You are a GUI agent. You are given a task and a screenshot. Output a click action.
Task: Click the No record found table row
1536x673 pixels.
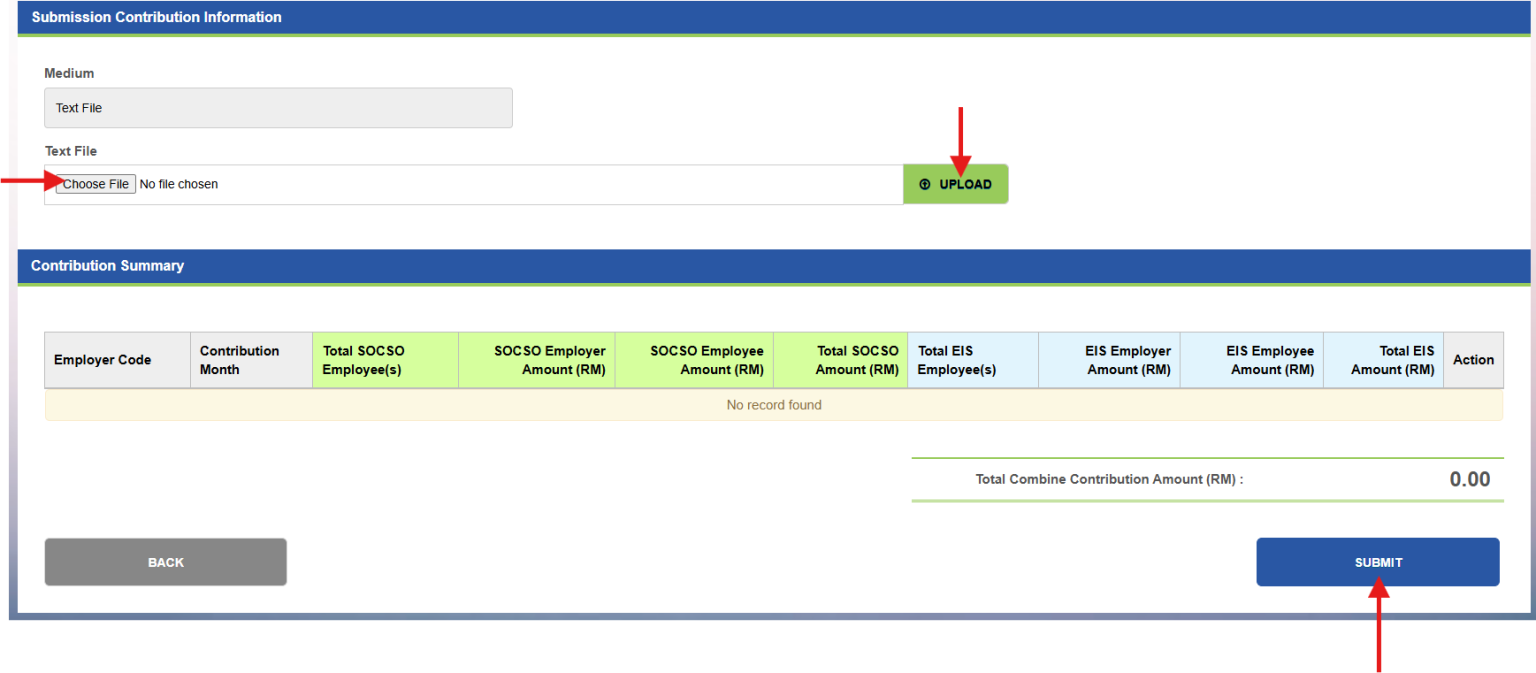[774, 405]
